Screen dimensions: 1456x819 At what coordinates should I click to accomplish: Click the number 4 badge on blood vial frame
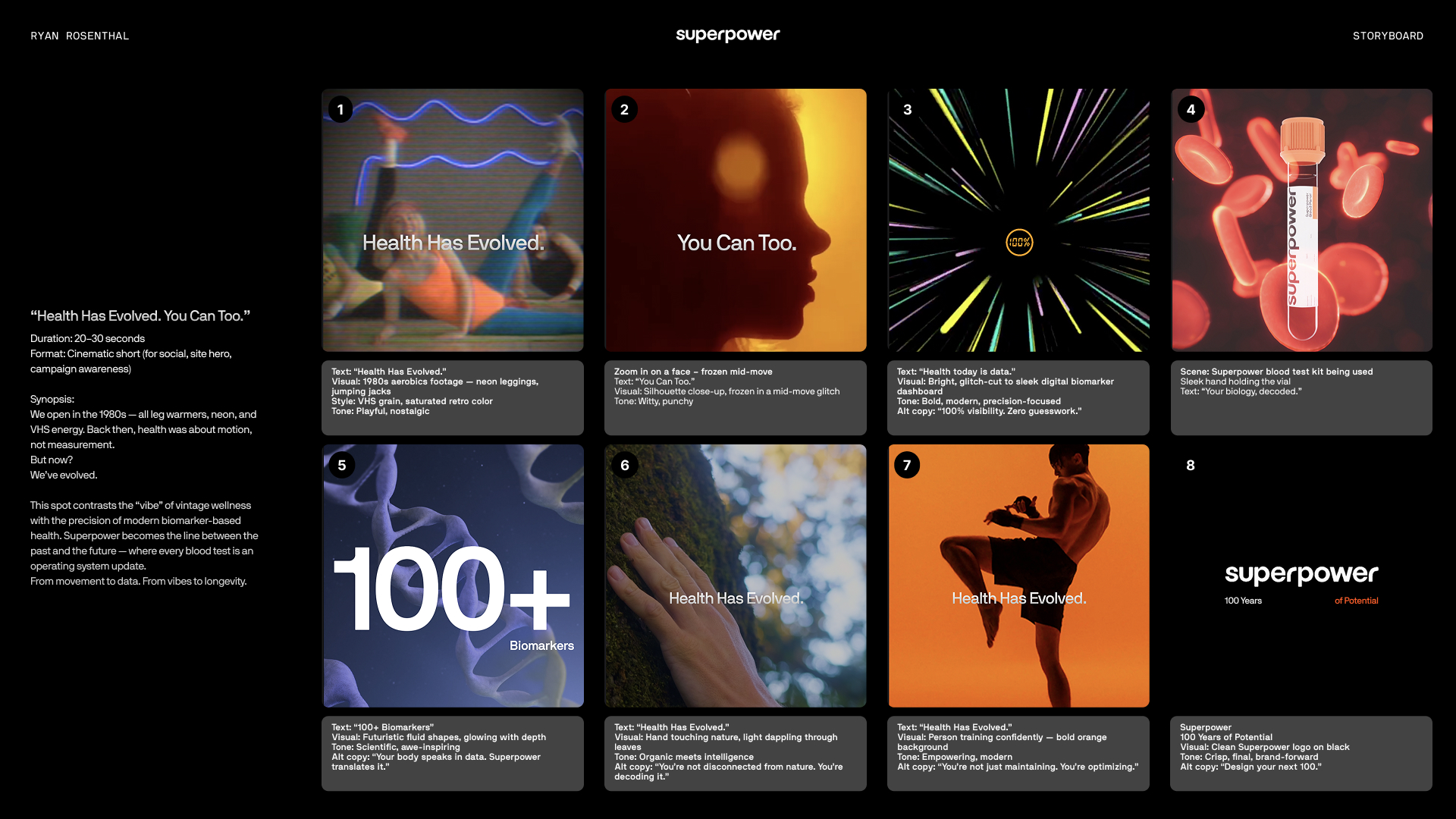[x=1191, y=110]
